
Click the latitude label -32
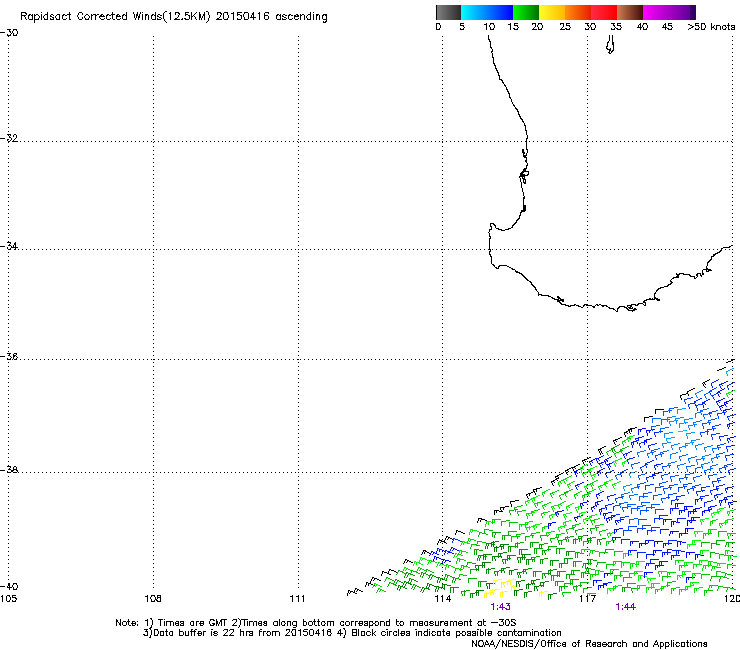(9, 138)
